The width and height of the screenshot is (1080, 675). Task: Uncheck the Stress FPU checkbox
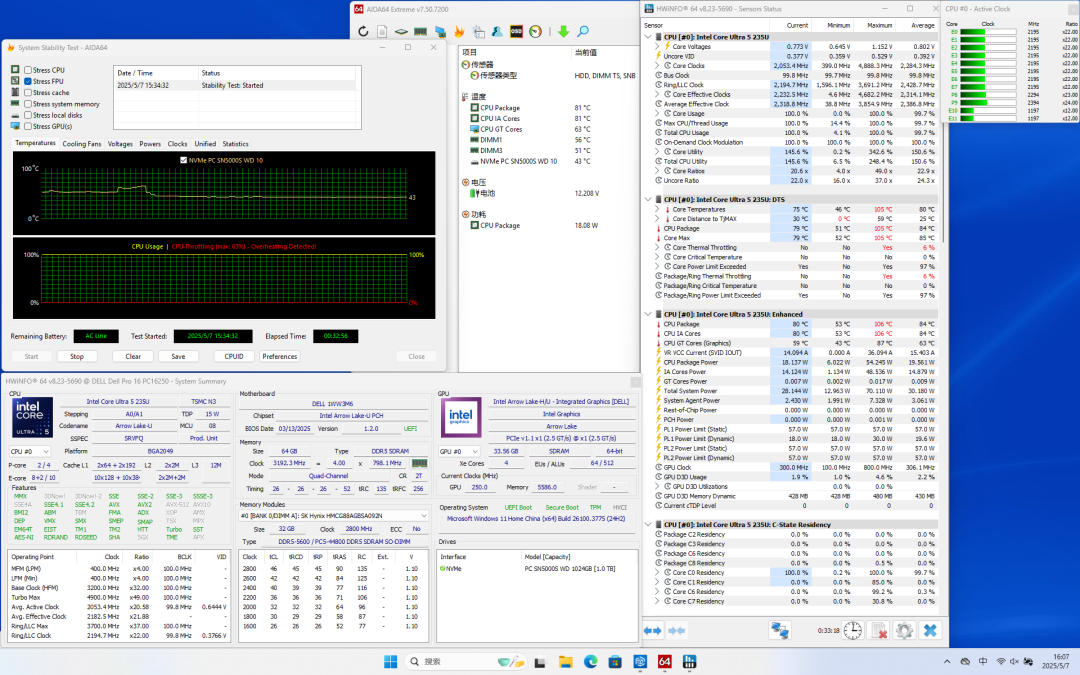(x=28, y=81)
